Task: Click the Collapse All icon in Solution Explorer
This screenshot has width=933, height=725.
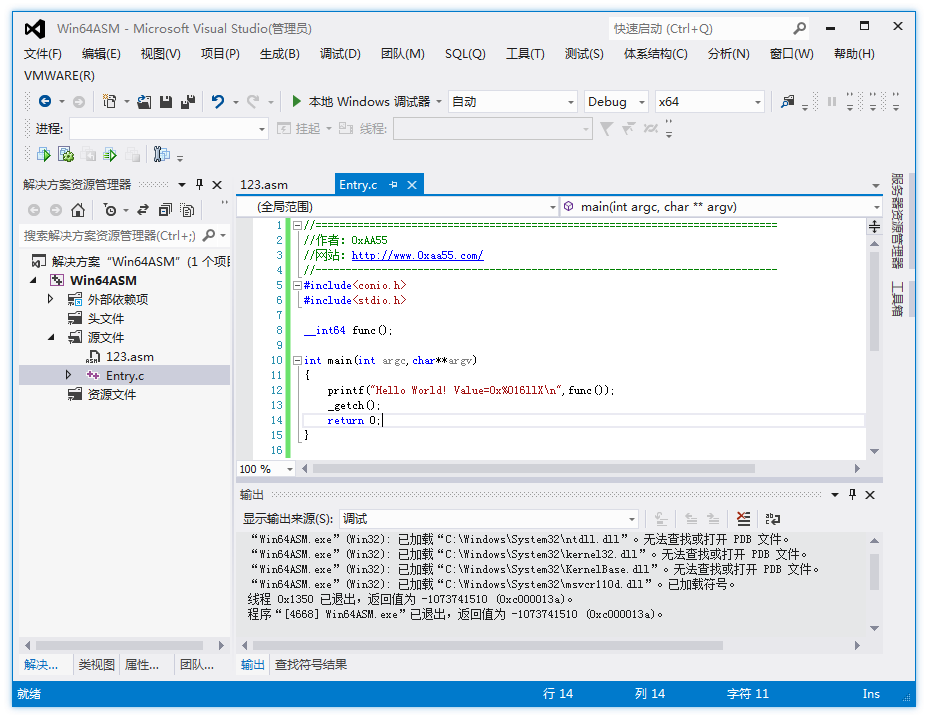Action: tap(164, 210)
